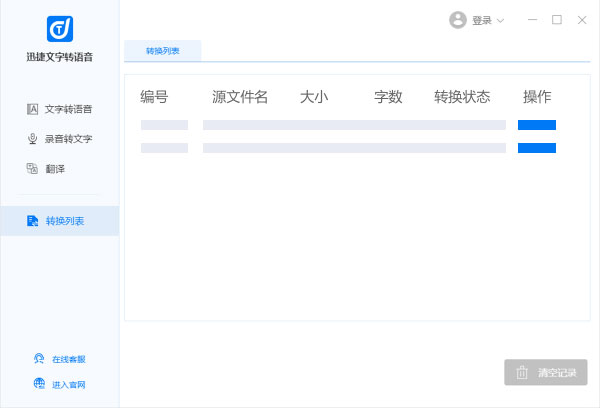This screenshot has height=408, width=600.
Task: Minimize the application window
Action: point(532,20)
